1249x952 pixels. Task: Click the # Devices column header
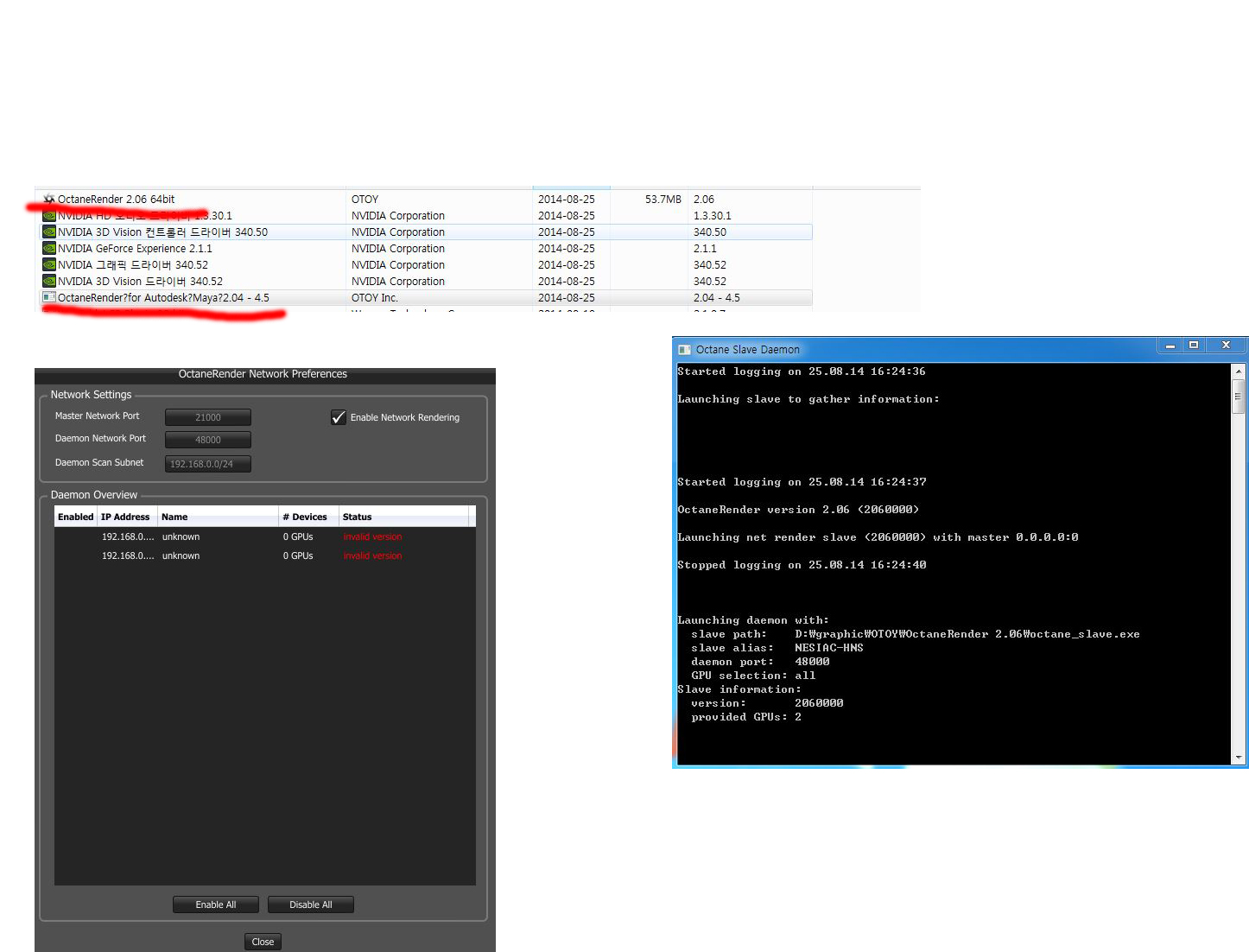click(309, 517)
